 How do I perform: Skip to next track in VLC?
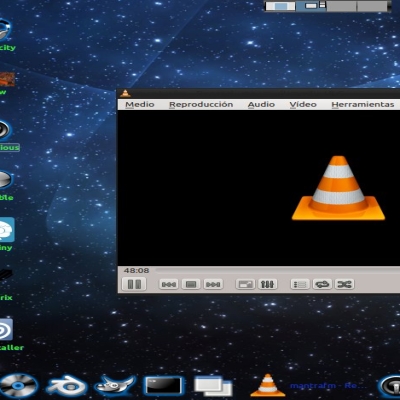[x=213, y=284]
